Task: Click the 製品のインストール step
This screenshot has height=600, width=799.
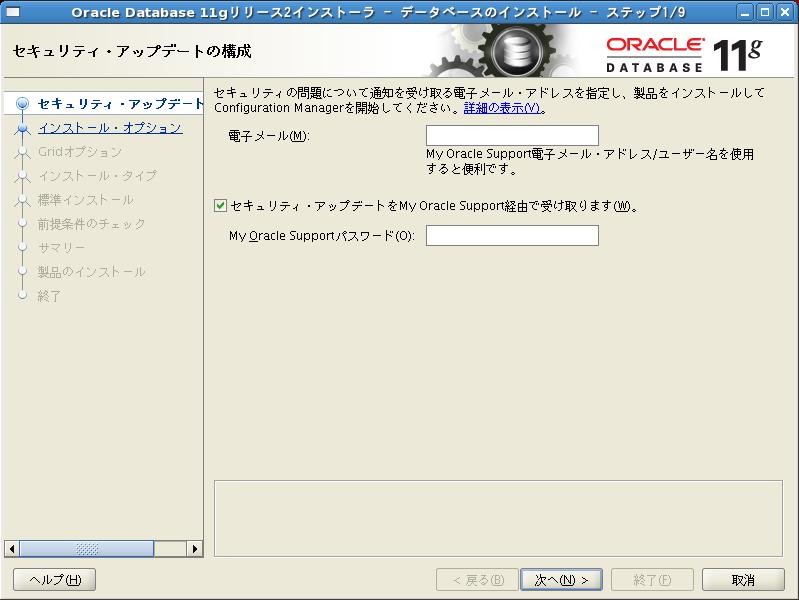Action: click(91, 271)
